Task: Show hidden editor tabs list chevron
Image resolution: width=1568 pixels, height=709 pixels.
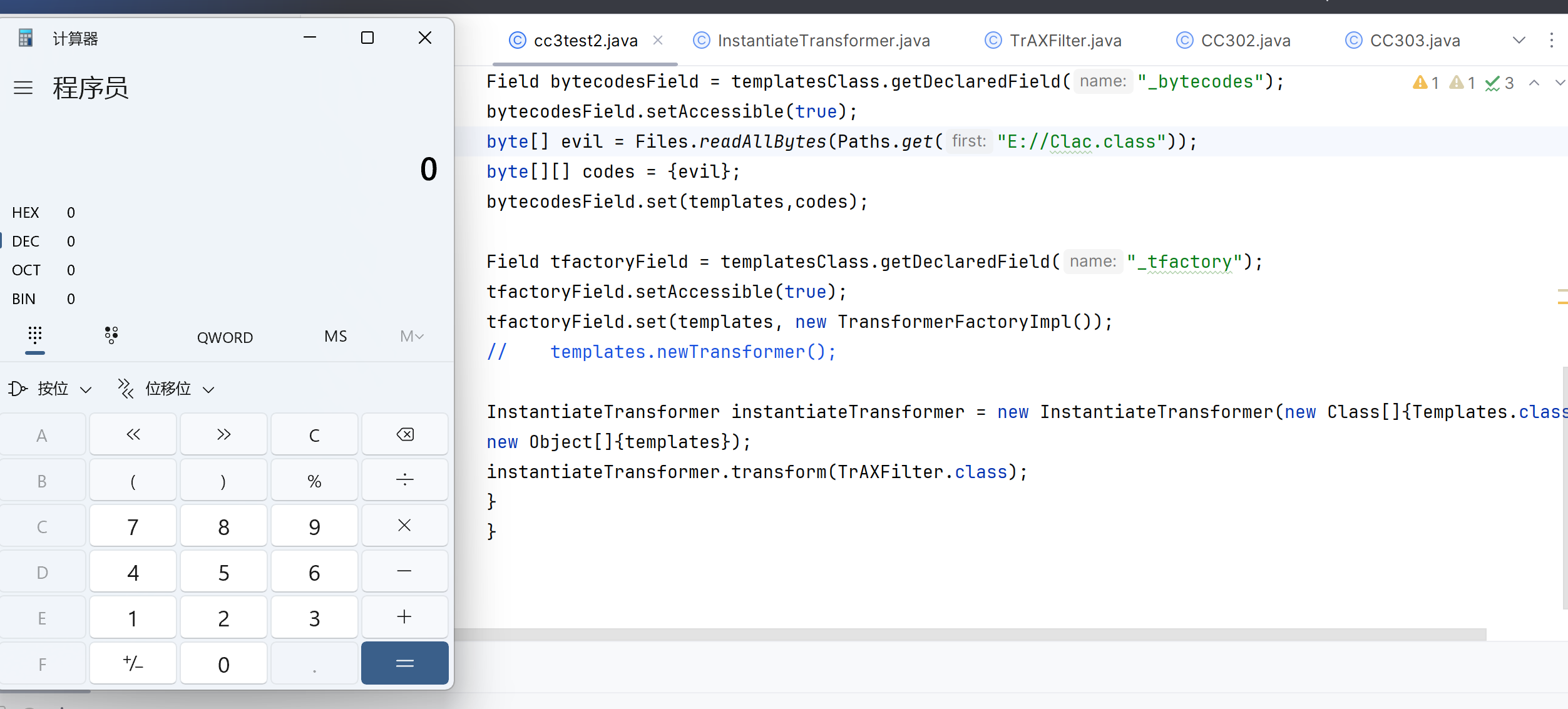Action: tap(1519, 40)
